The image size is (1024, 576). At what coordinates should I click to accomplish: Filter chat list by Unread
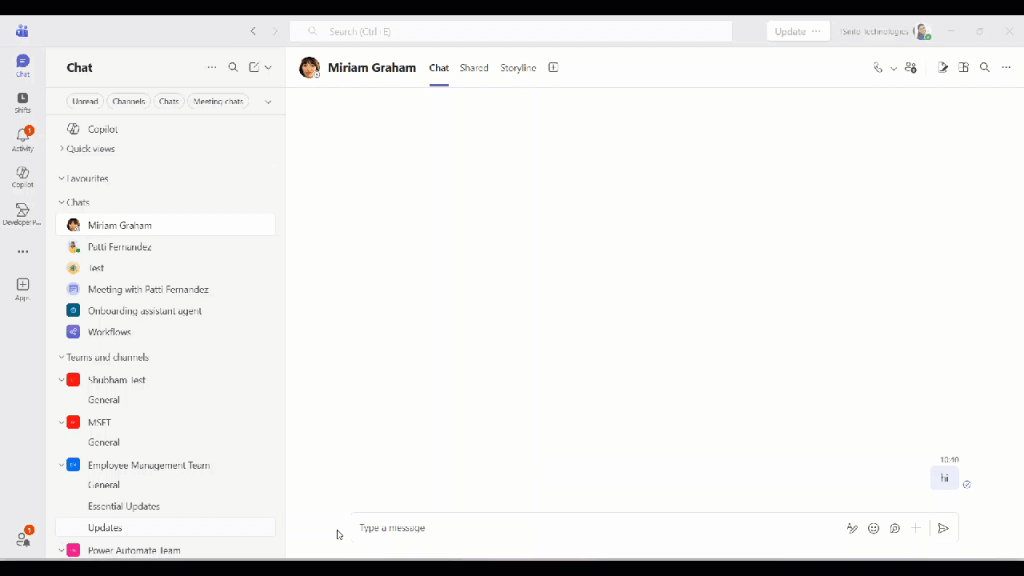[x=85, y=102]
